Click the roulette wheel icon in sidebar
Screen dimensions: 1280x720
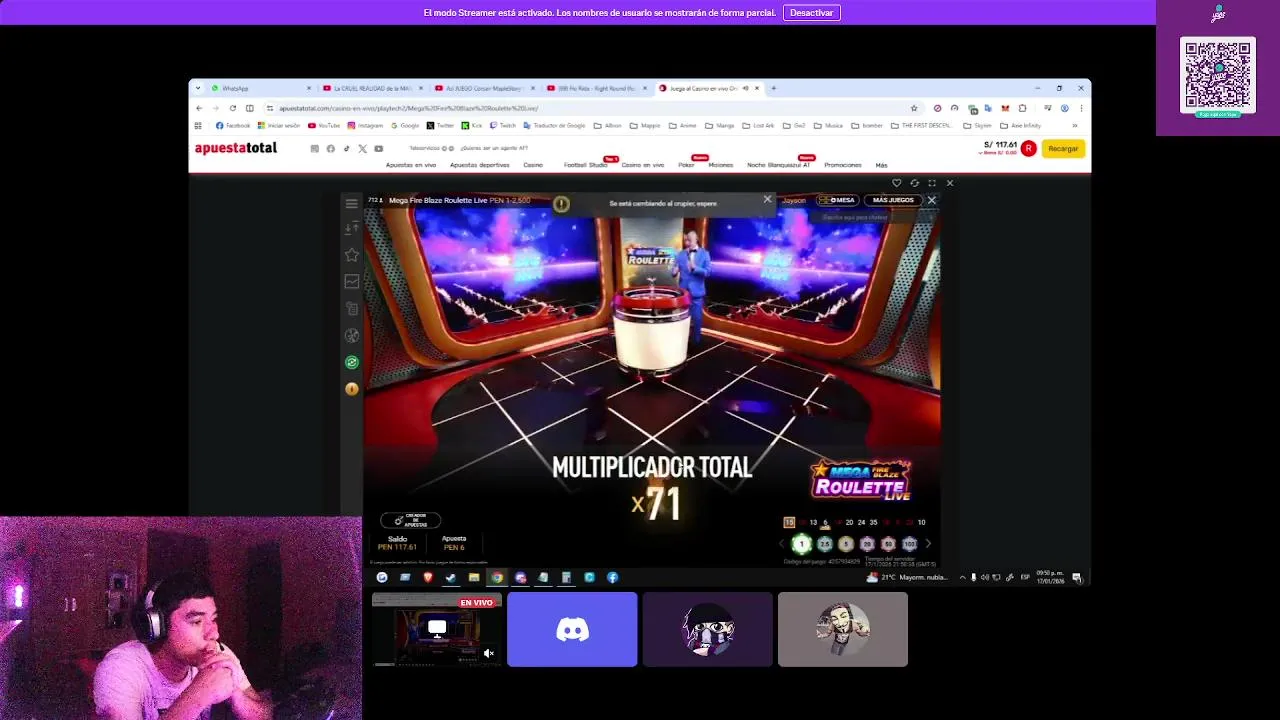coord(351,336)
